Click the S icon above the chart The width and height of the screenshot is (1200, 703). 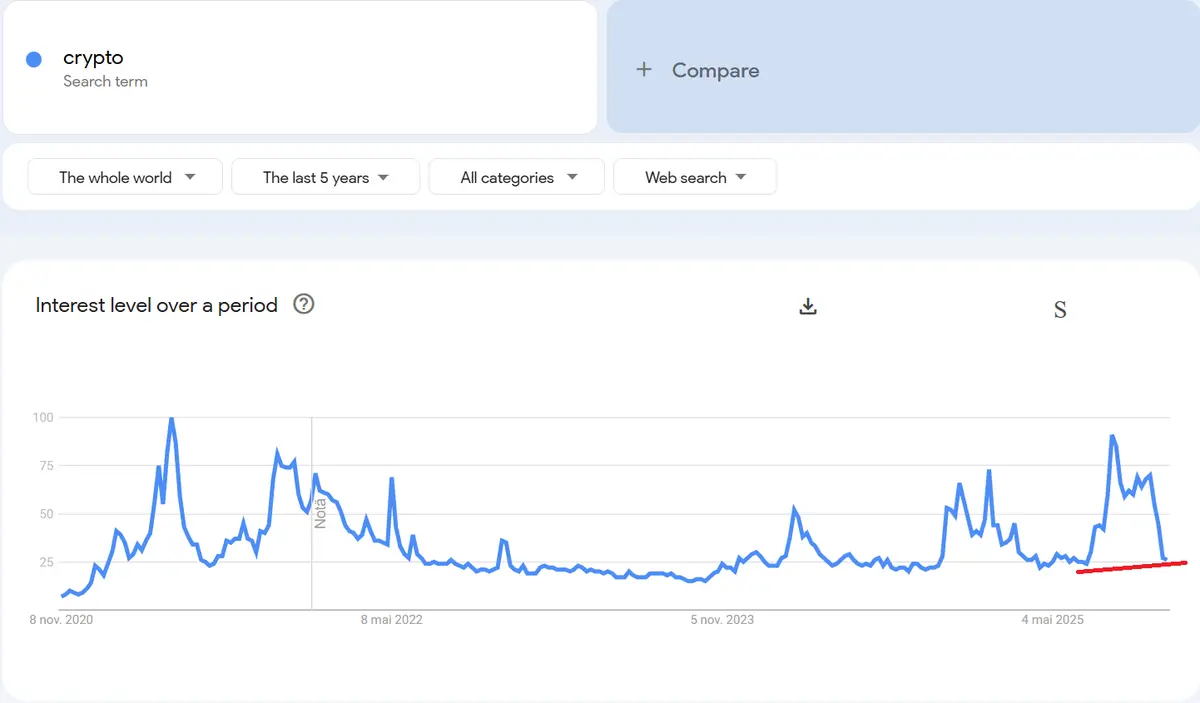[1060, 310]
